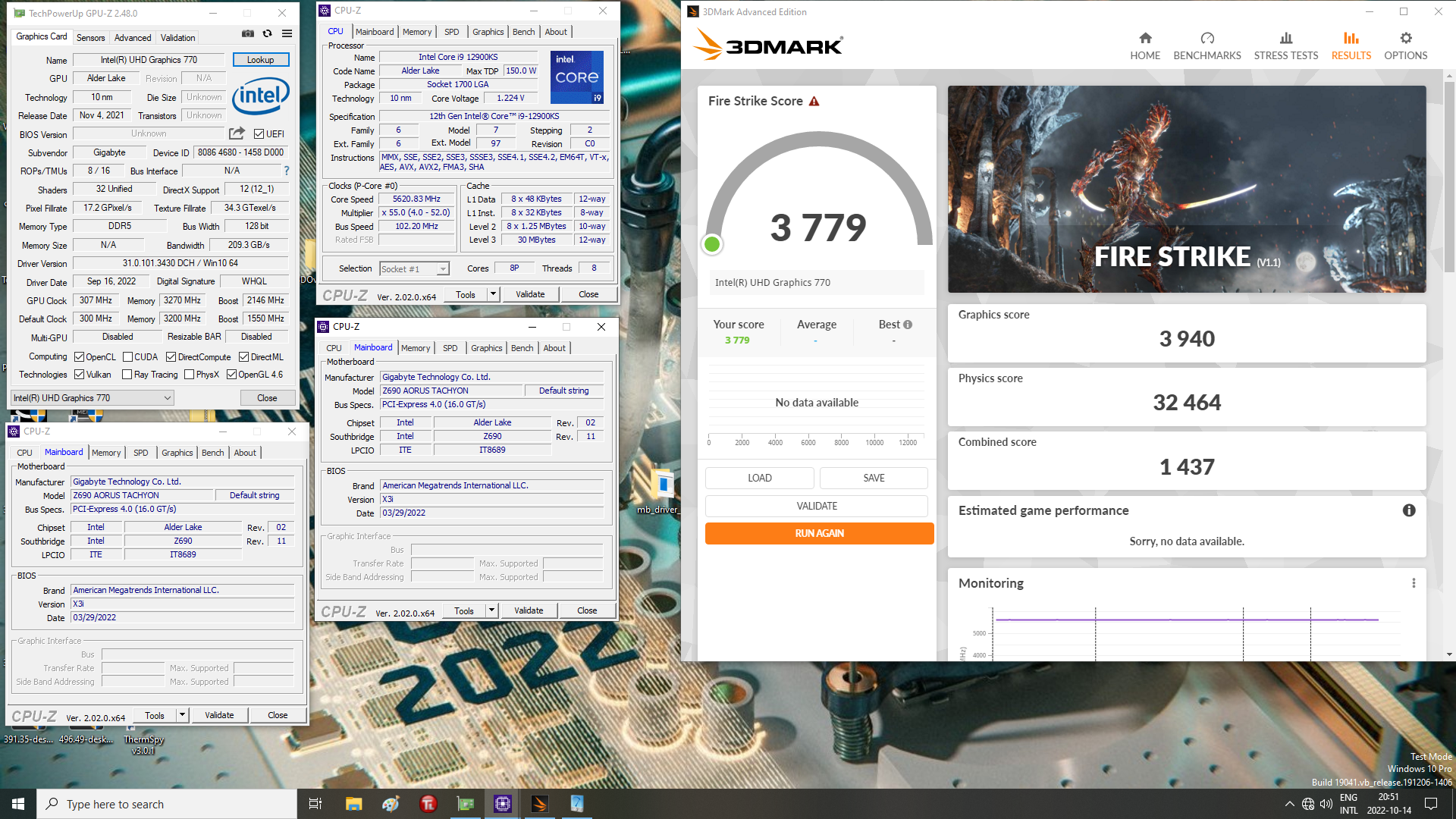Viewport: 1456px width, 819px height.
Task: Open the HOME section in 3DMark
Action: 1145,46
